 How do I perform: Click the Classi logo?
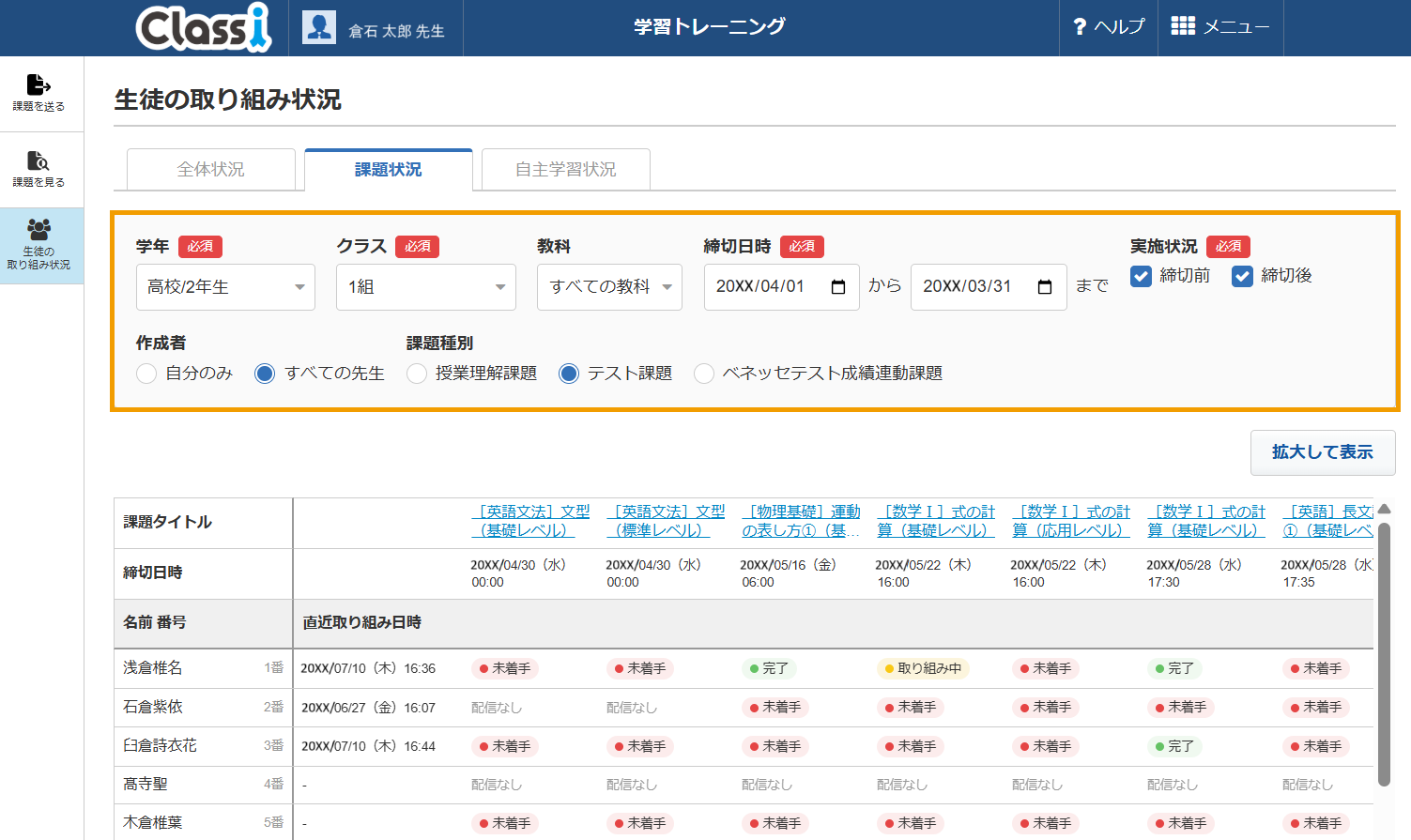pyautogui.click(x=204, y=27)
